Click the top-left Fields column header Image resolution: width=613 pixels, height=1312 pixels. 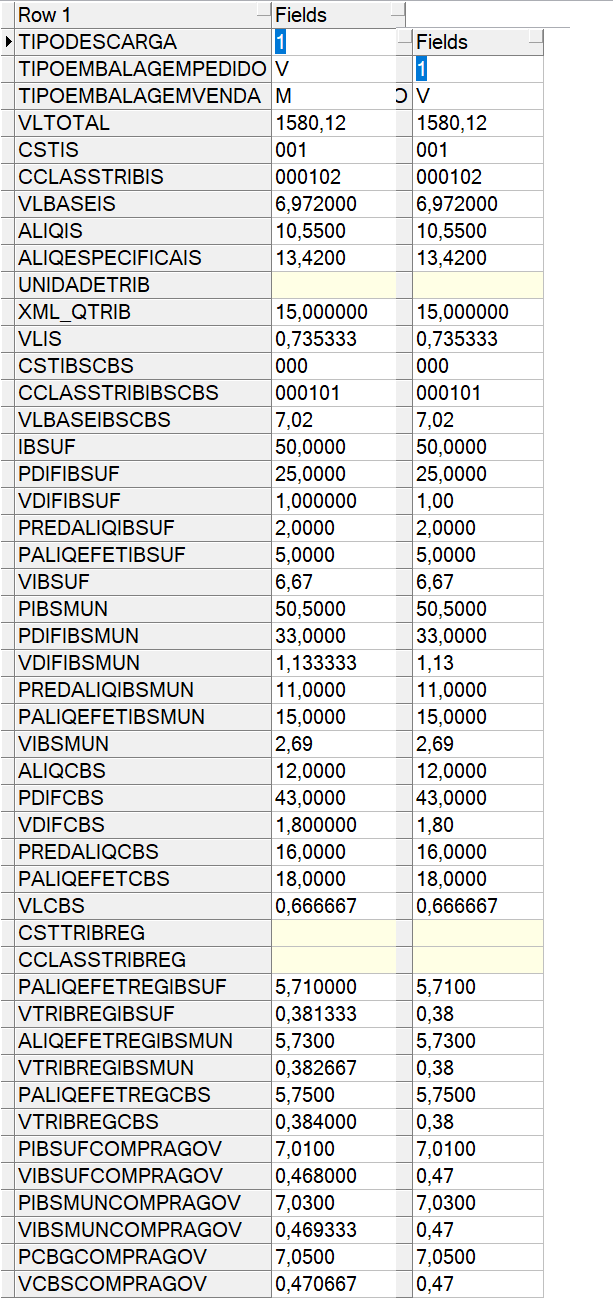point(330,15)
